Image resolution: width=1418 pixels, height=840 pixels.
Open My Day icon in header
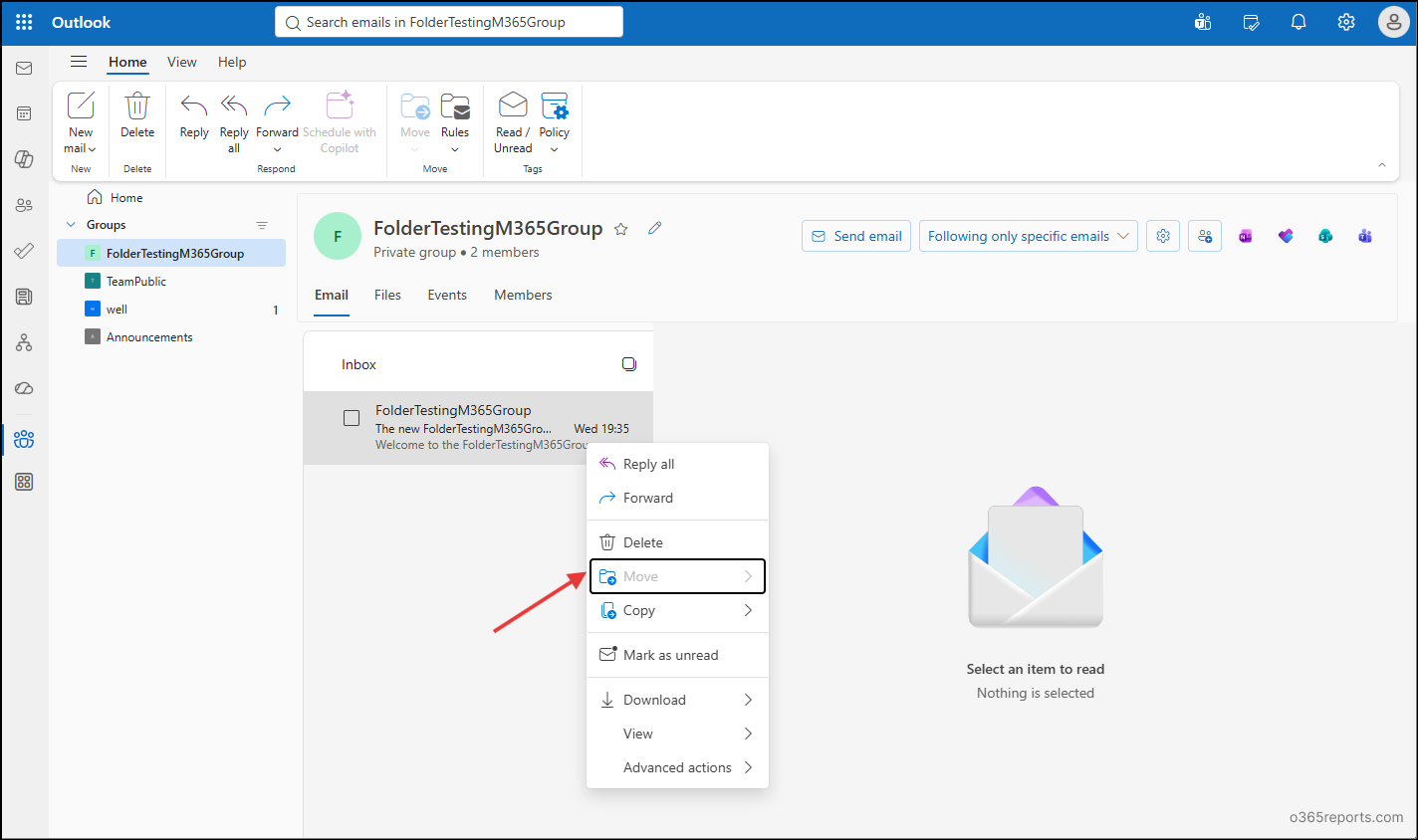click(1252, 22)
